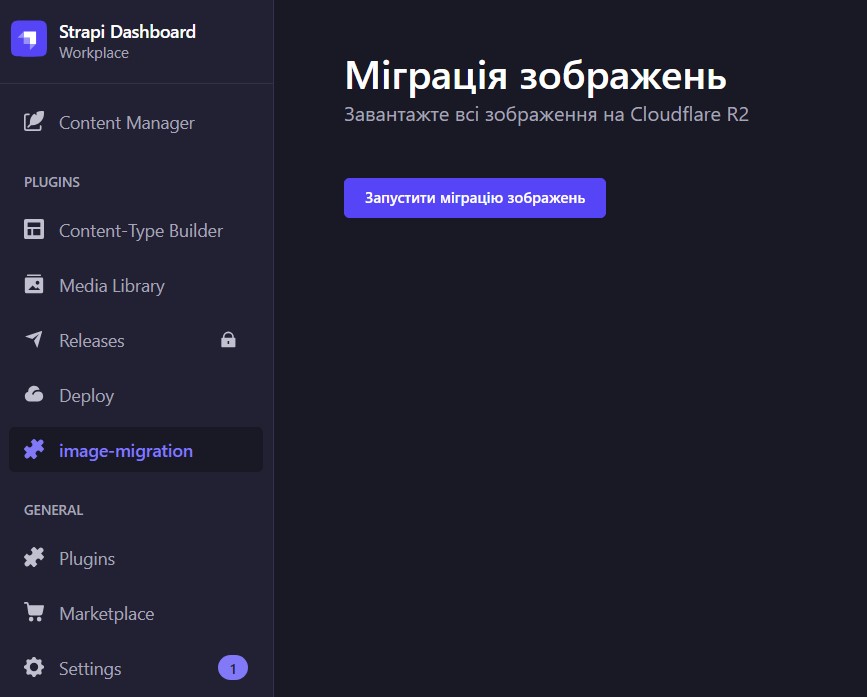This screenshot has height=697, width=867.
Task: Click the Strapi Dashboard title
Action: pos(127,32)
